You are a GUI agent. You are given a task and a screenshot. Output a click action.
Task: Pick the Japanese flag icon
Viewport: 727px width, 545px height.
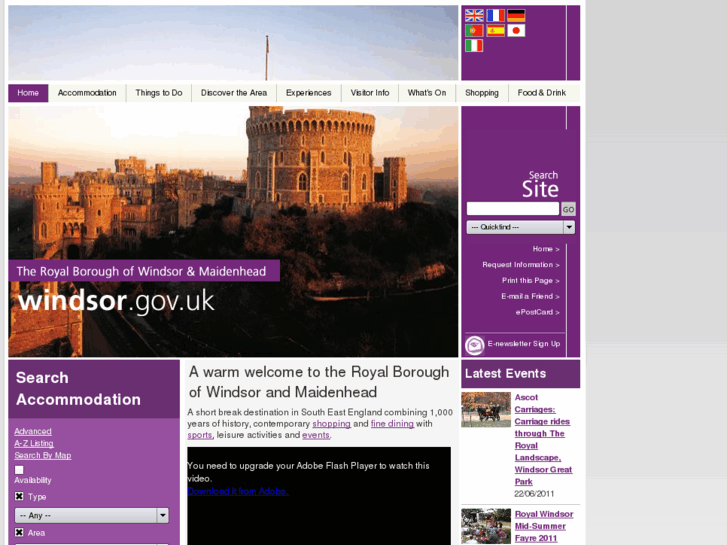[x=516, y=31]
